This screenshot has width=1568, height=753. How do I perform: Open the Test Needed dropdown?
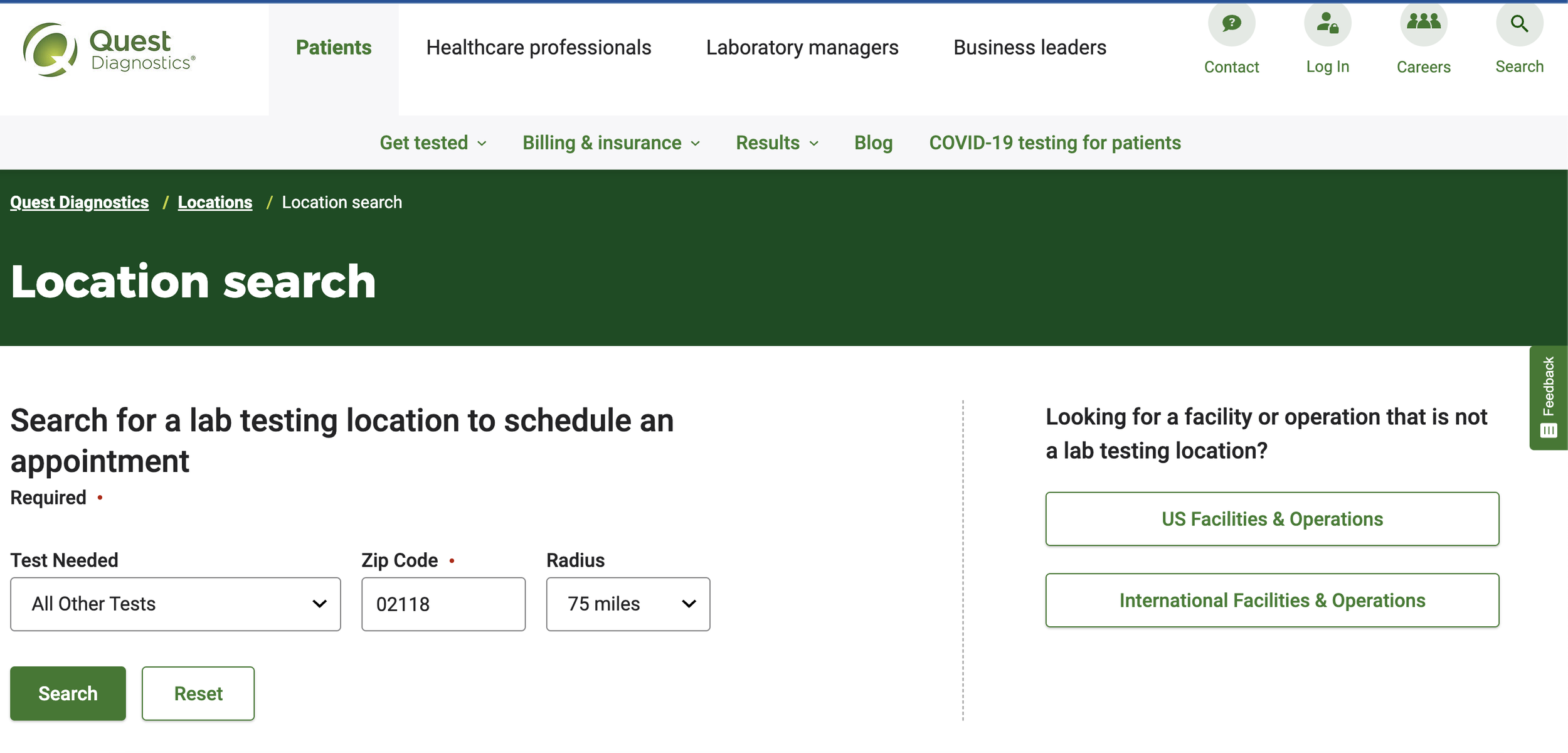pos(175,604)
